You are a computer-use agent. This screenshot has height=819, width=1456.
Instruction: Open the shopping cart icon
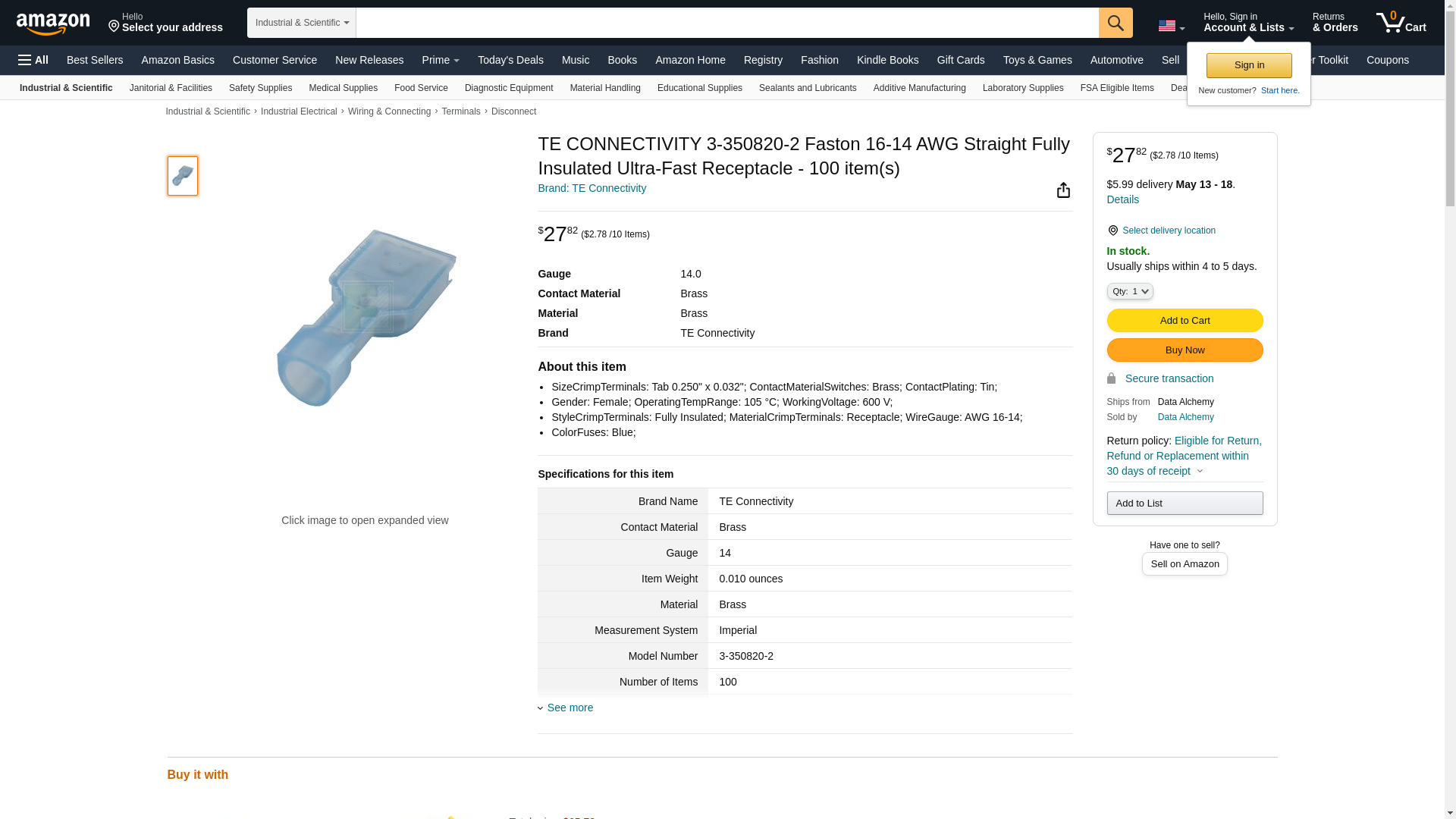tap(1401, 23)
